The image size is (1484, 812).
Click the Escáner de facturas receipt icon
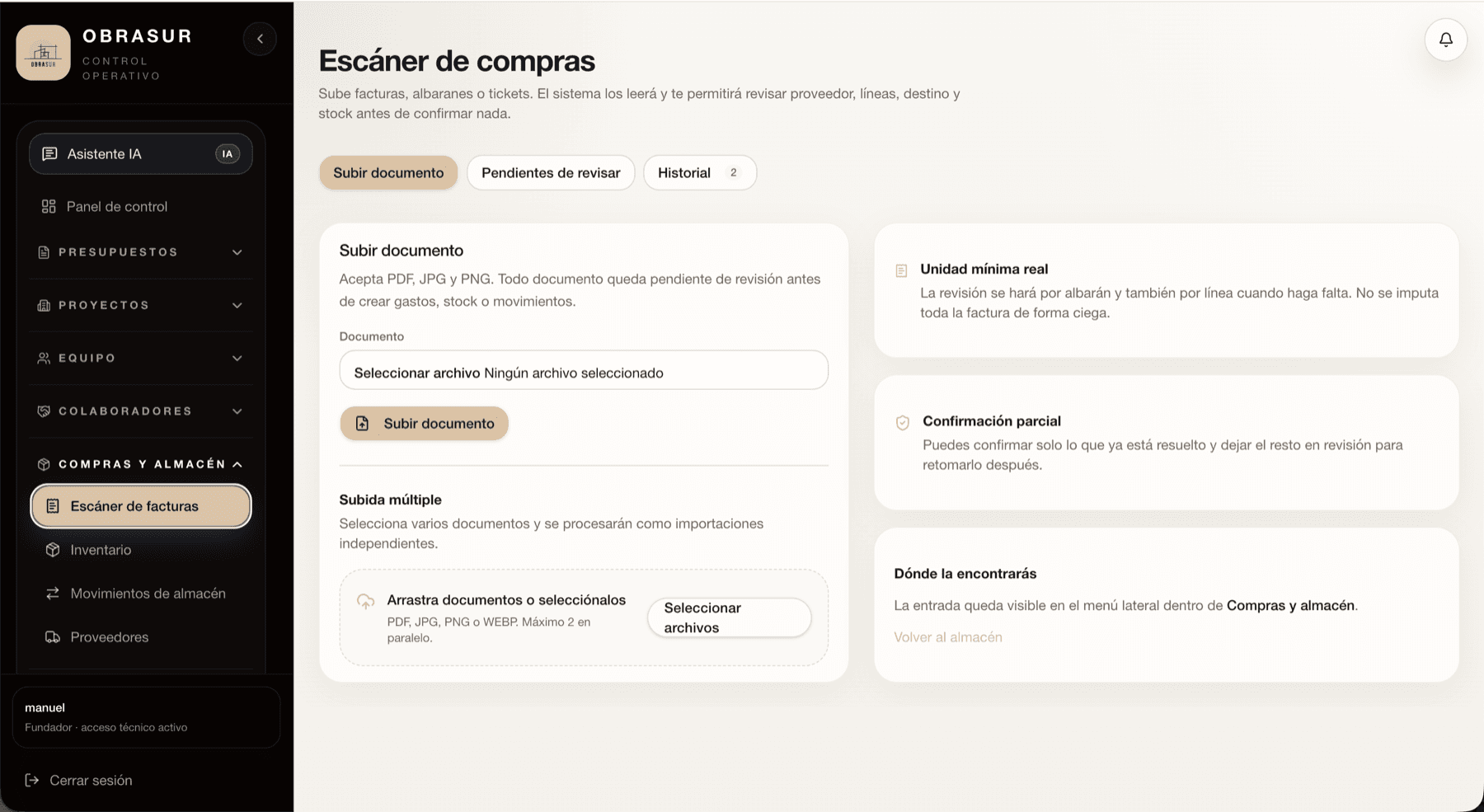(53, 506)
